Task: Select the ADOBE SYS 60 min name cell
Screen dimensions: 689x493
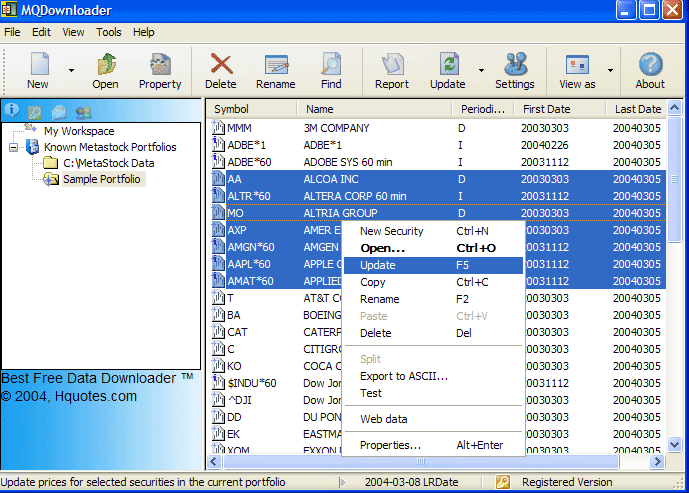Action: pos(348,162)
